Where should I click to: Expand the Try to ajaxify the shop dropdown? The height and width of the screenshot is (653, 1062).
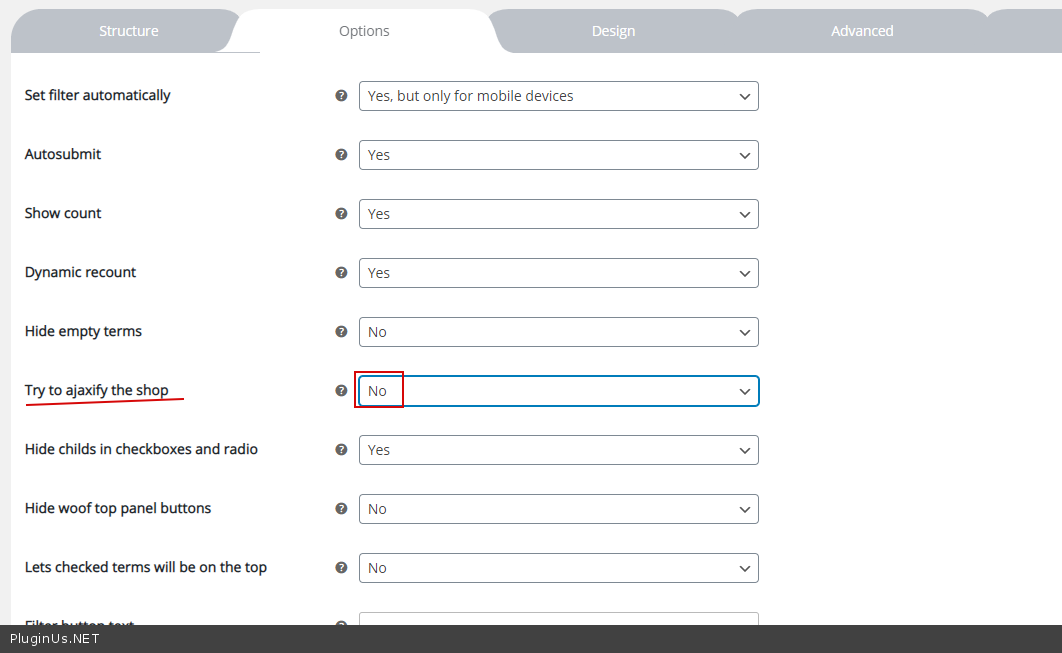558,391
